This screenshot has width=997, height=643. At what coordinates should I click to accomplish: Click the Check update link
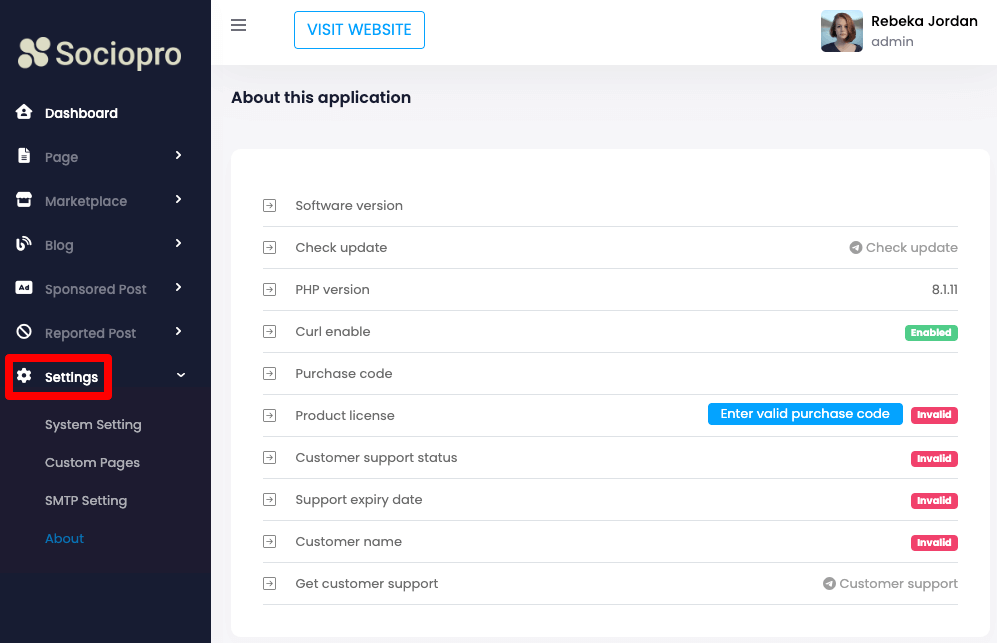tap(904, 248)
